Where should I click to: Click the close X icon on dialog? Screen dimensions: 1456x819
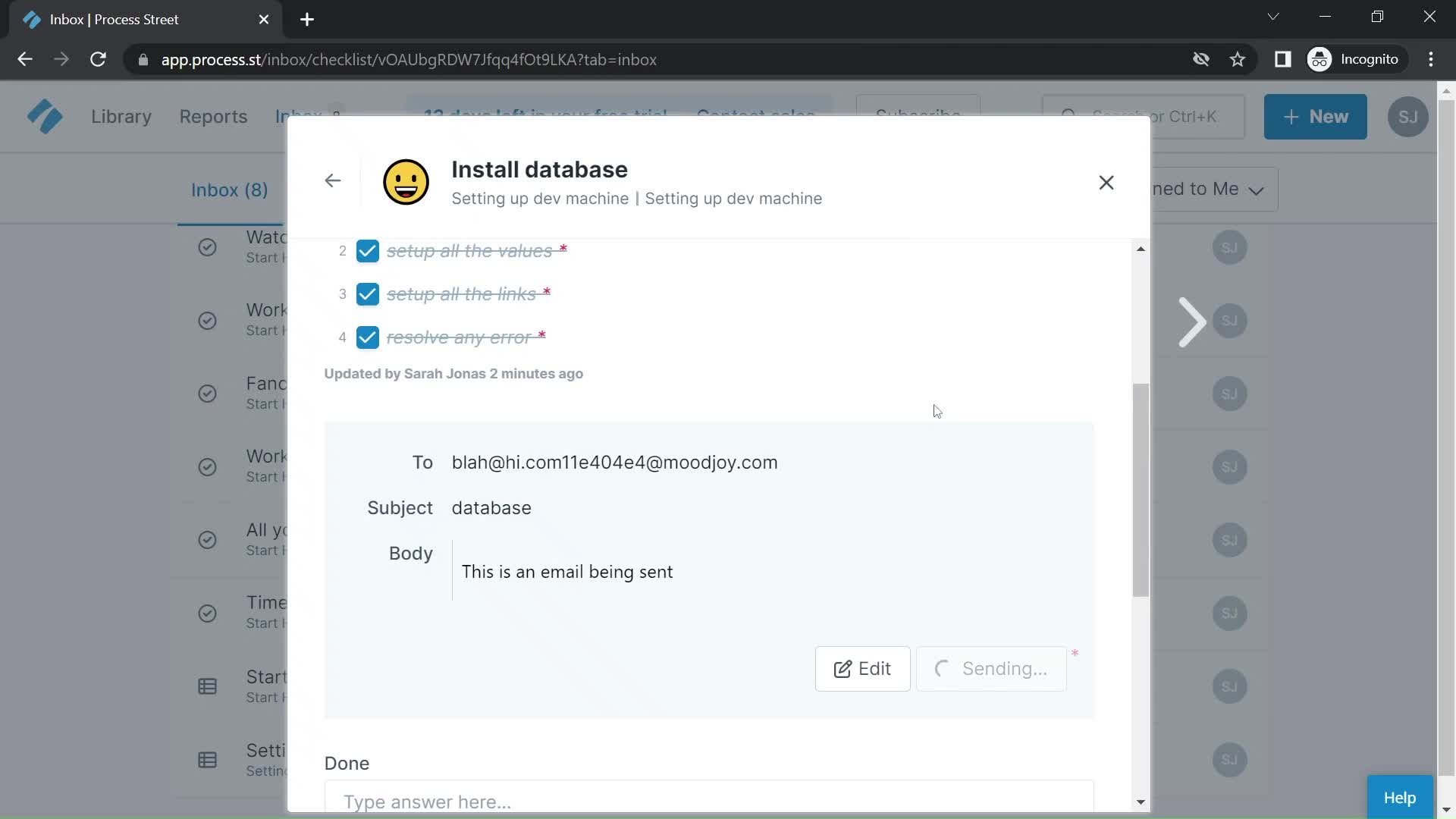tap(1106, 181)
